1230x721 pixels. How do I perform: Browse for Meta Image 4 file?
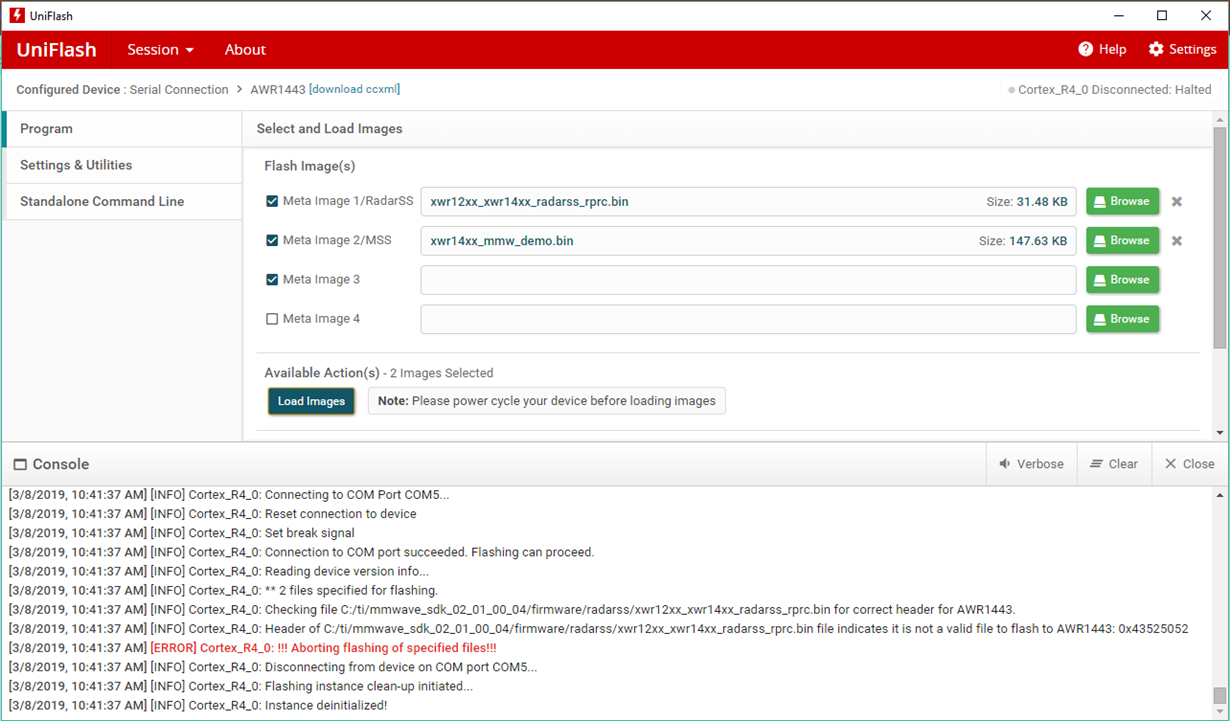point(1122,318)
